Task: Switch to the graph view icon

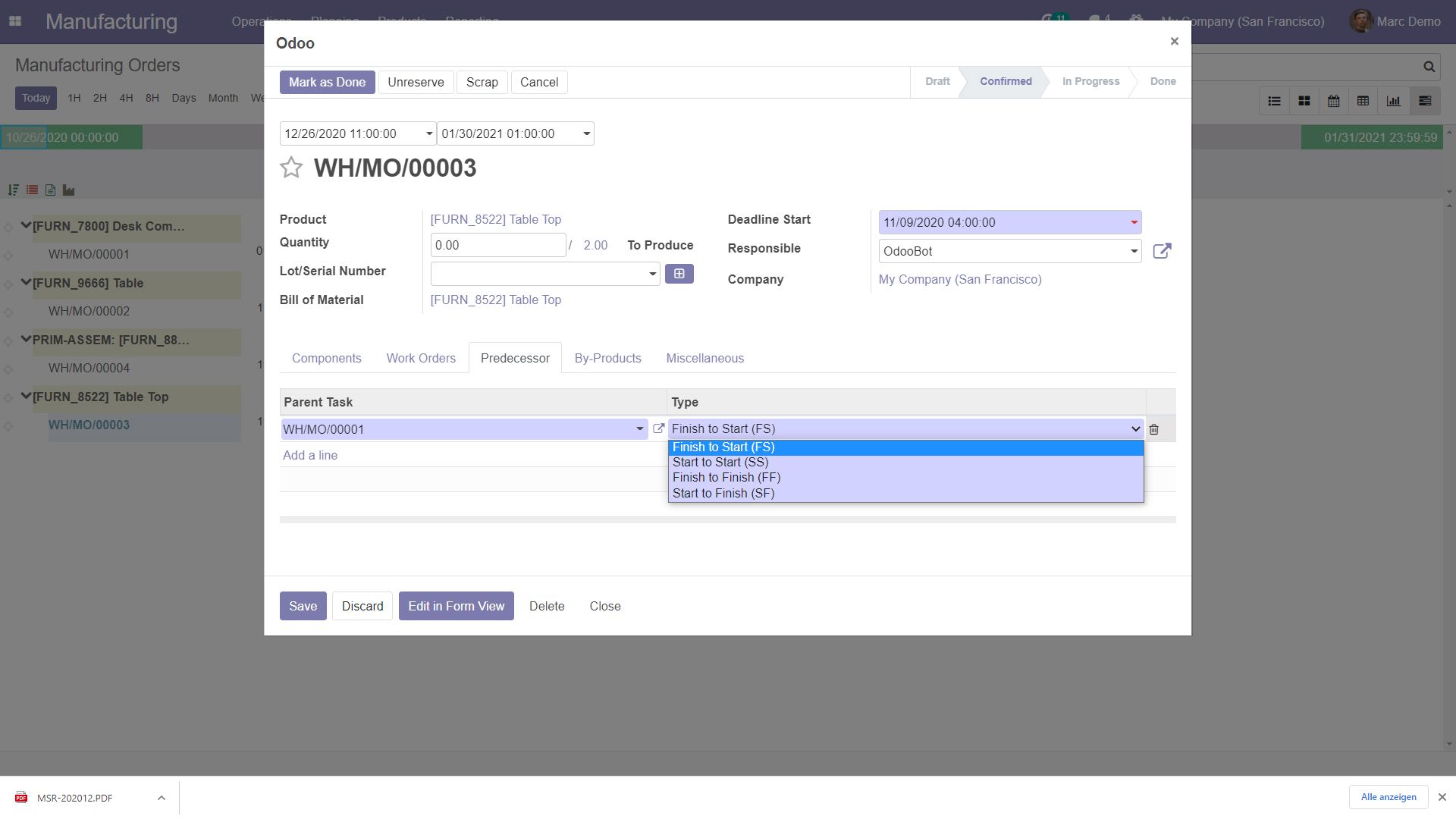Action: [1394, 101]
